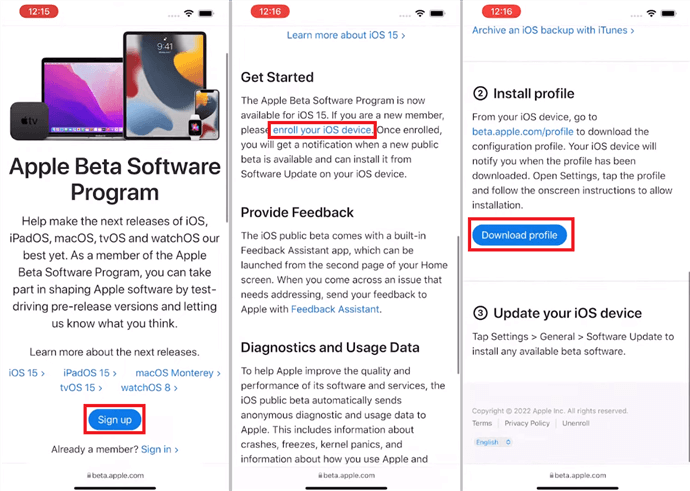Viewport: 690px width, 491px height.
Task: Open the iOS 15 link
Action: [27, 373]
